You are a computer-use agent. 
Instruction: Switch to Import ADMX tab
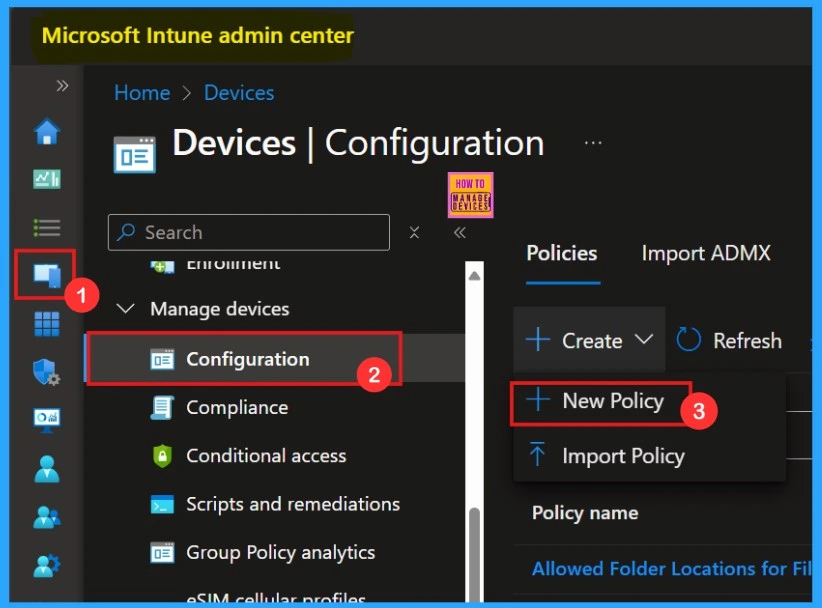click(706, 253)
